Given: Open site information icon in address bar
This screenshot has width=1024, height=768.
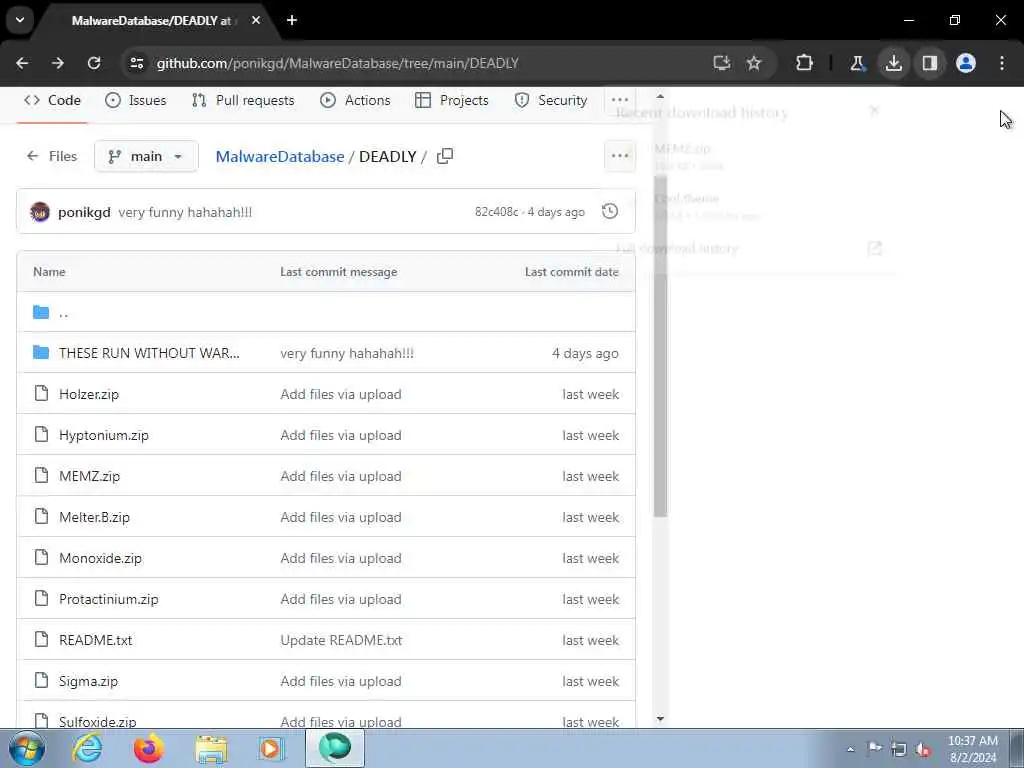Looking at the screenshot, I should 137,63.
